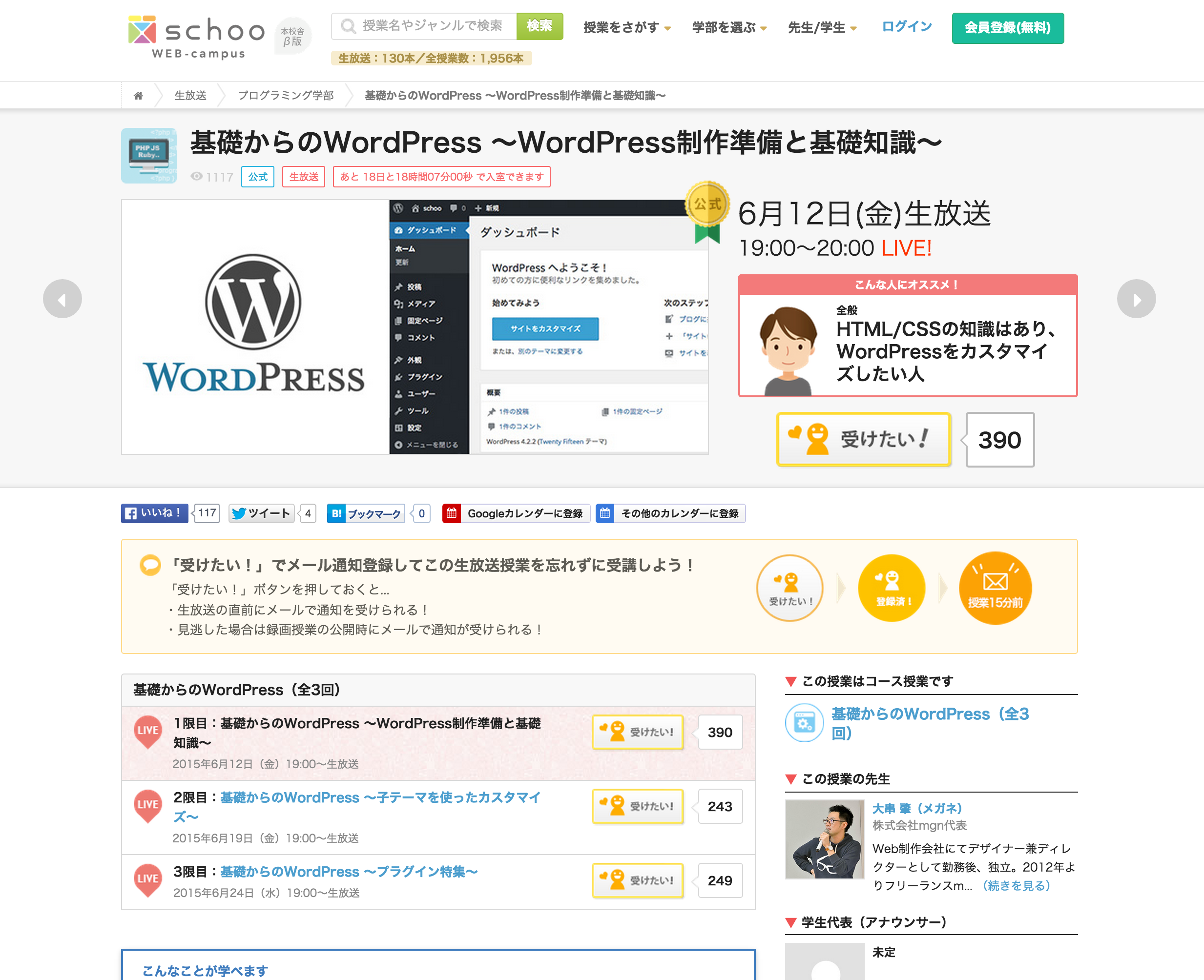This screenshot has width=1204, height=980.
Task: Click the 1限目 lesson title text
Action: click(x=357, y=733)
